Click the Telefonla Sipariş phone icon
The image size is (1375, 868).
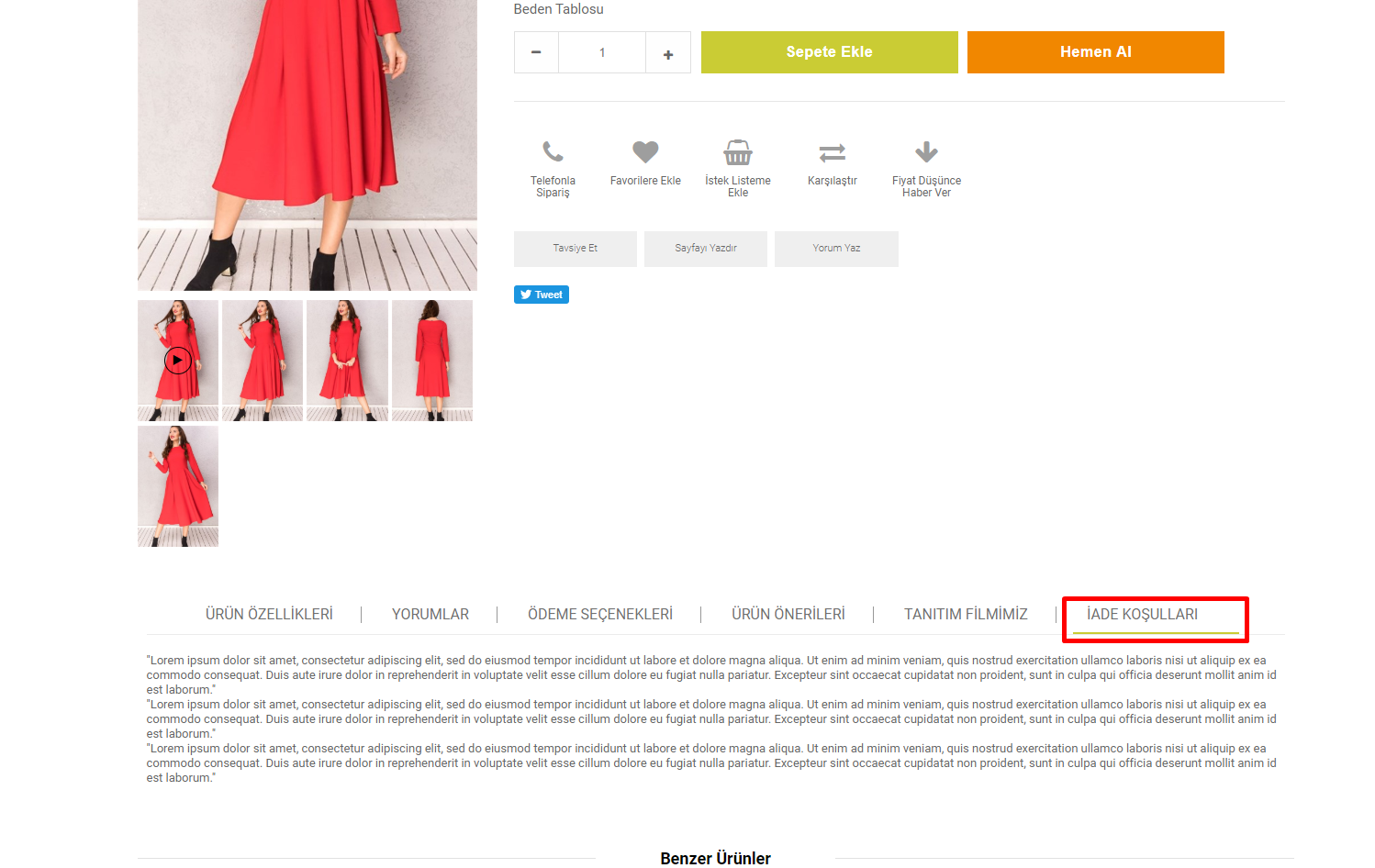tap(553, 151)
